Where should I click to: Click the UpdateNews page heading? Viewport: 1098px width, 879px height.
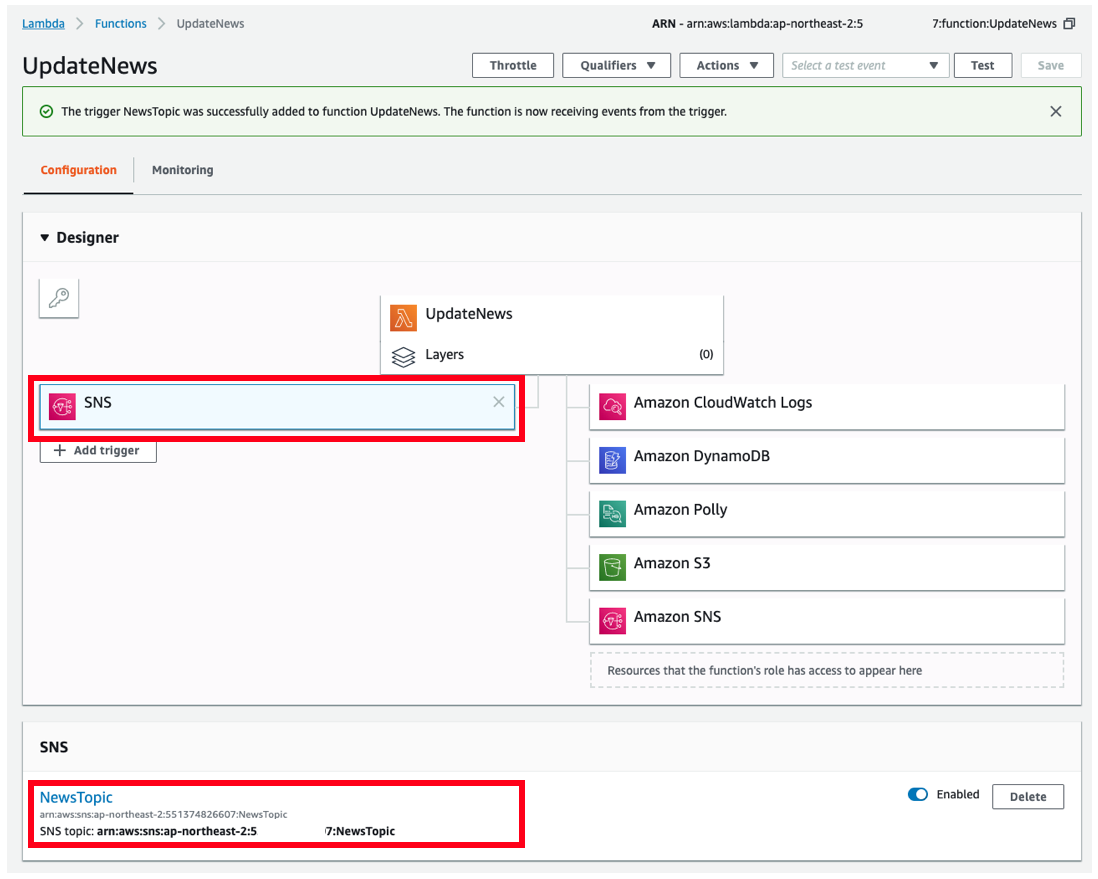[90, 66]
